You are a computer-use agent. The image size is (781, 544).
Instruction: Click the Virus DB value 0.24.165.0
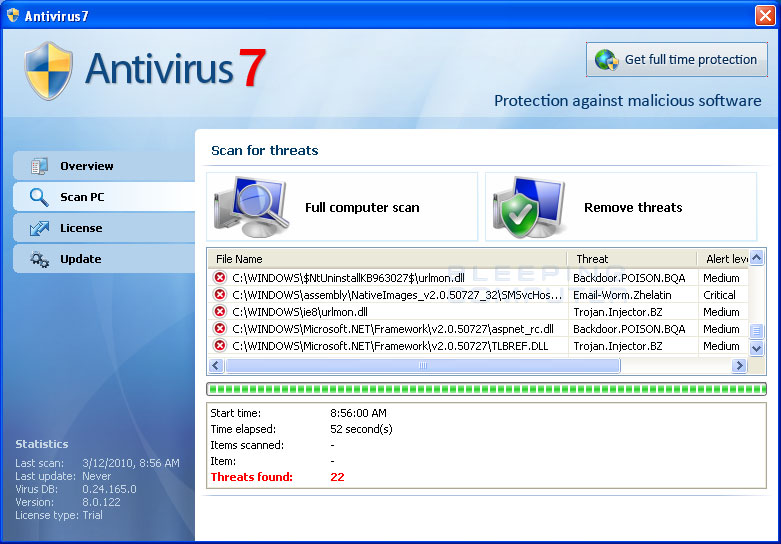[109, 489]
